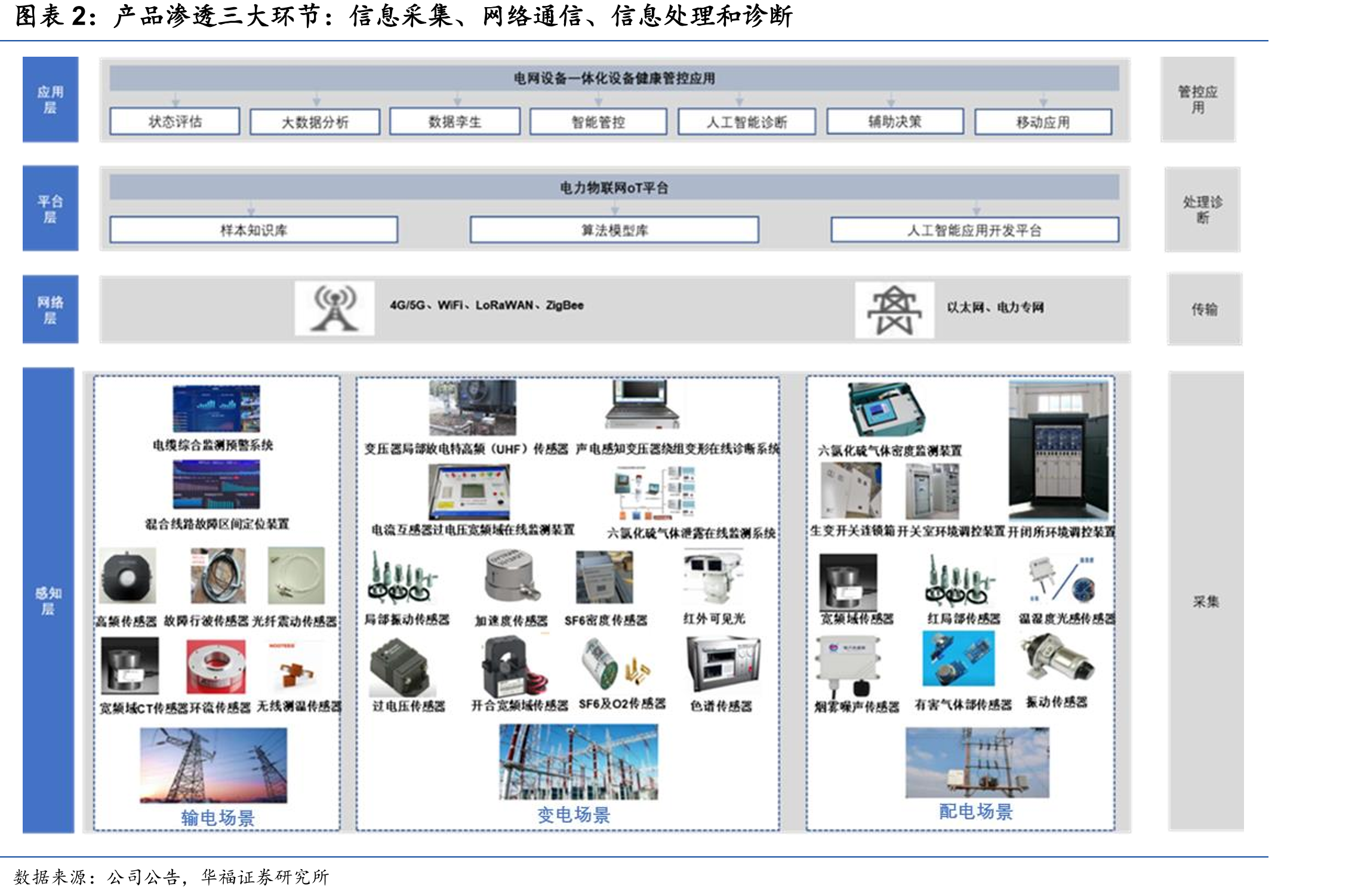The image size is (1361, 896).
Task: Click the wireless antenna tower icon
Action: 335,308
